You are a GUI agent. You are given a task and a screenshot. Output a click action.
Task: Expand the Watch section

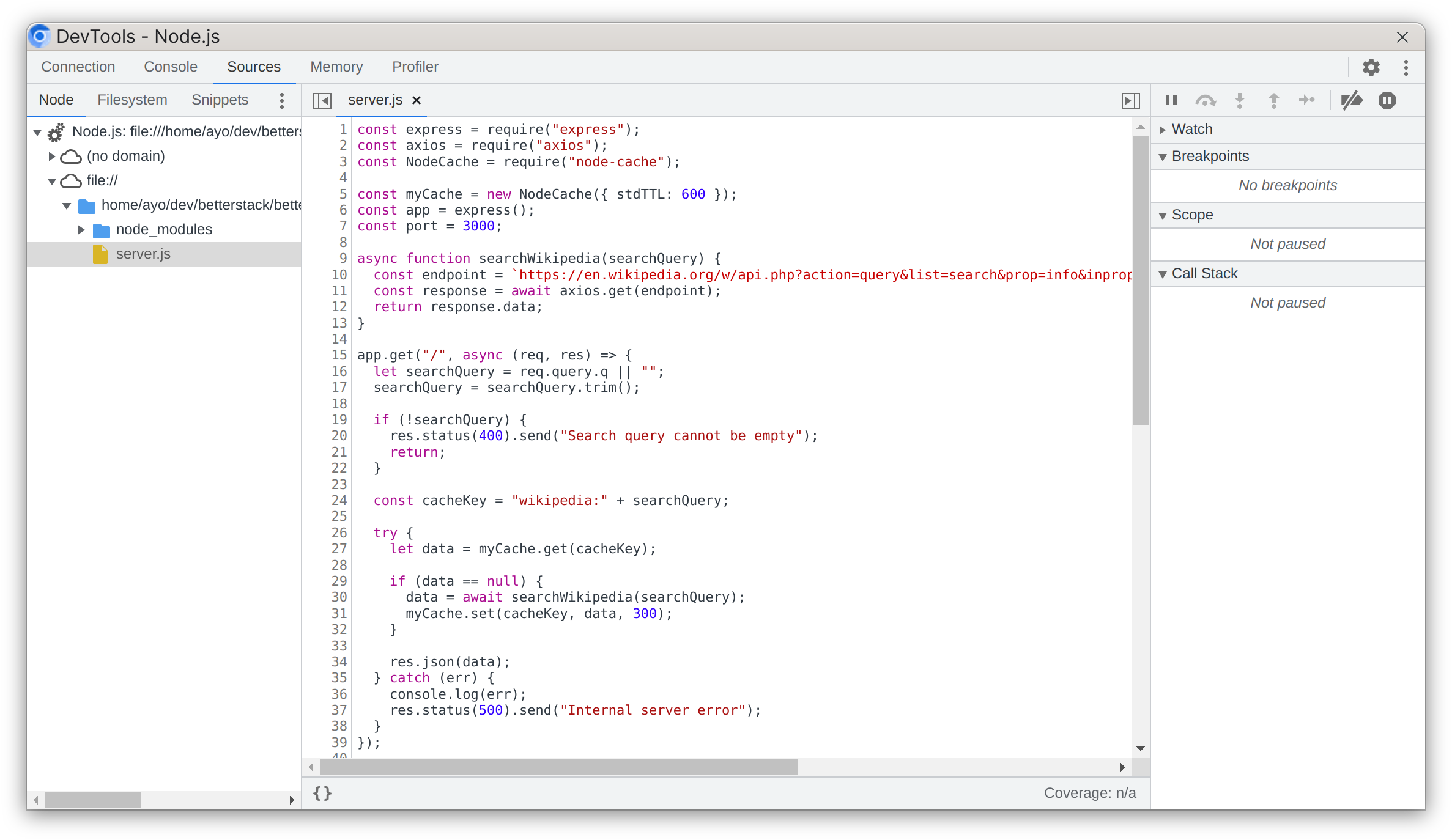[1190, 129]
